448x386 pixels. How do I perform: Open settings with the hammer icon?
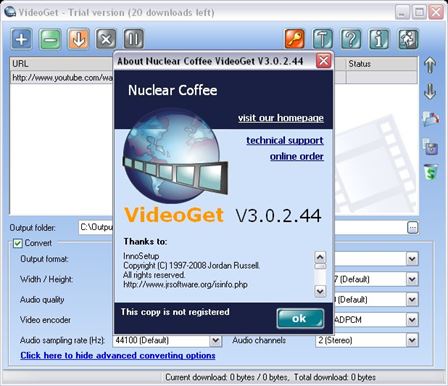322,39
